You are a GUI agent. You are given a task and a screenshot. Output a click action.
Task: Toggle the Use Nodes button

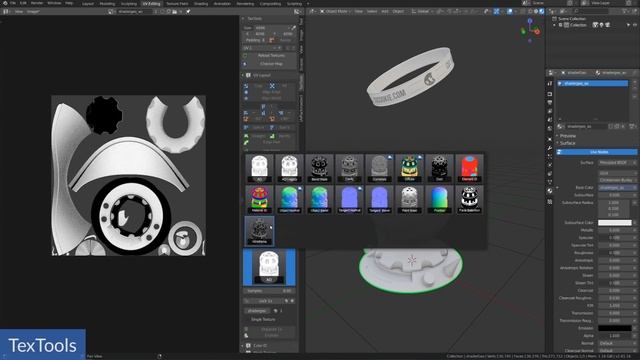click(598, 152)
